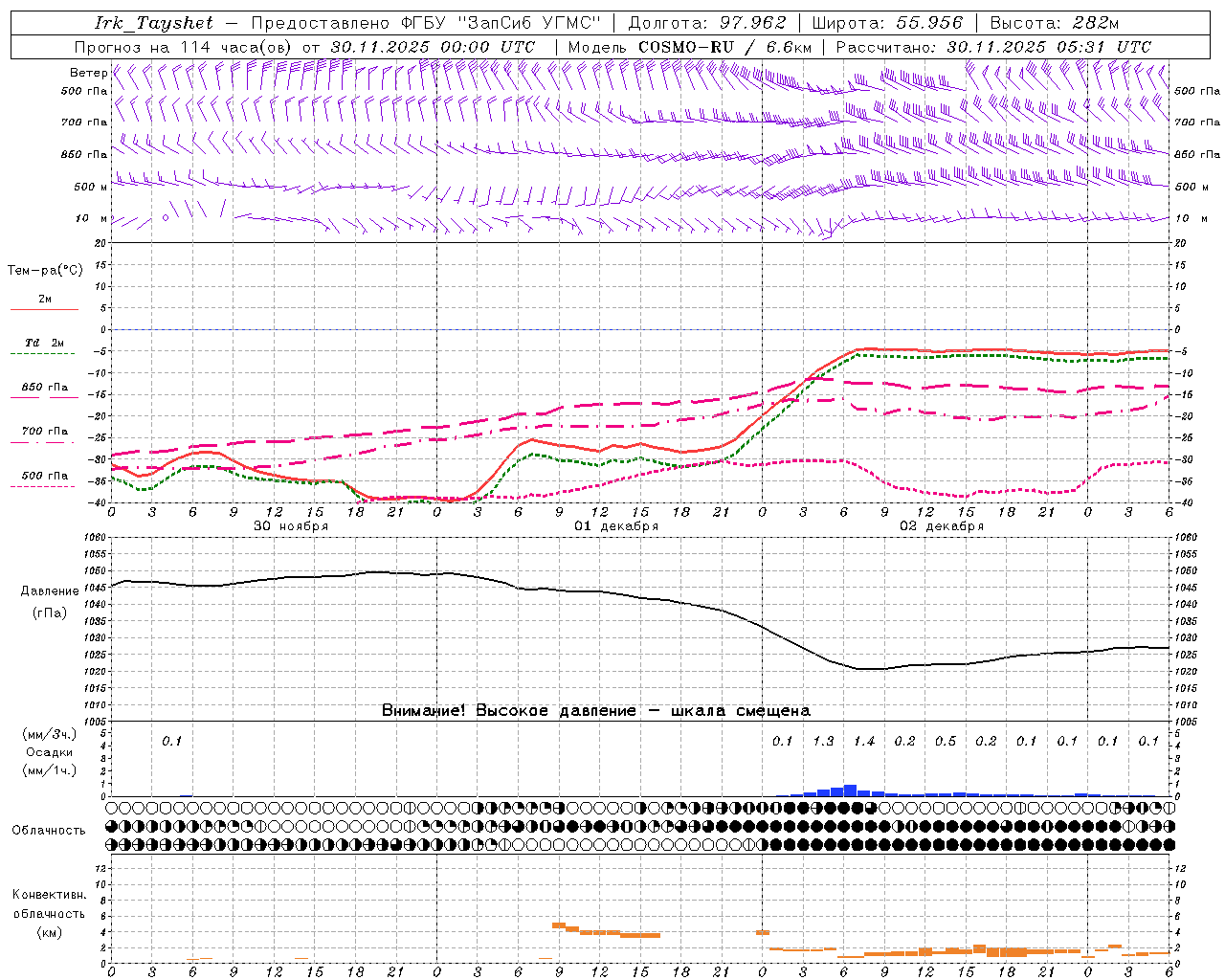
Task: Click the left 500 м wind level label
Action: point(92,187)
